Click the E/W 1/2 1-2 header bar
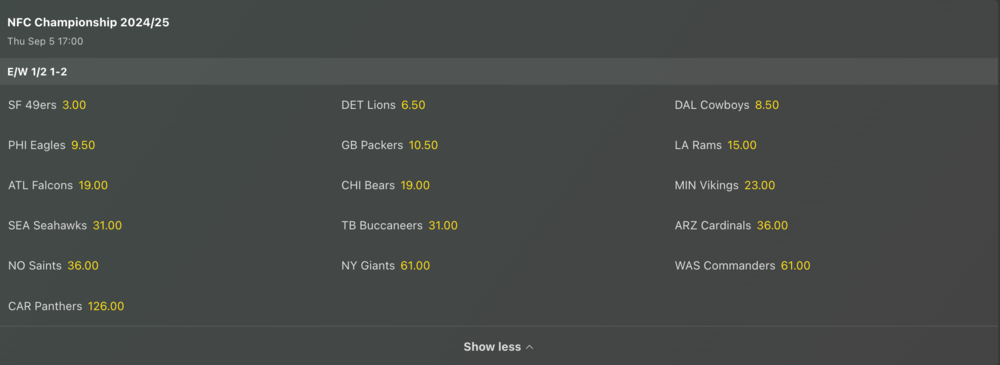Screen dimensions: 1000x365 pos(500,72)
